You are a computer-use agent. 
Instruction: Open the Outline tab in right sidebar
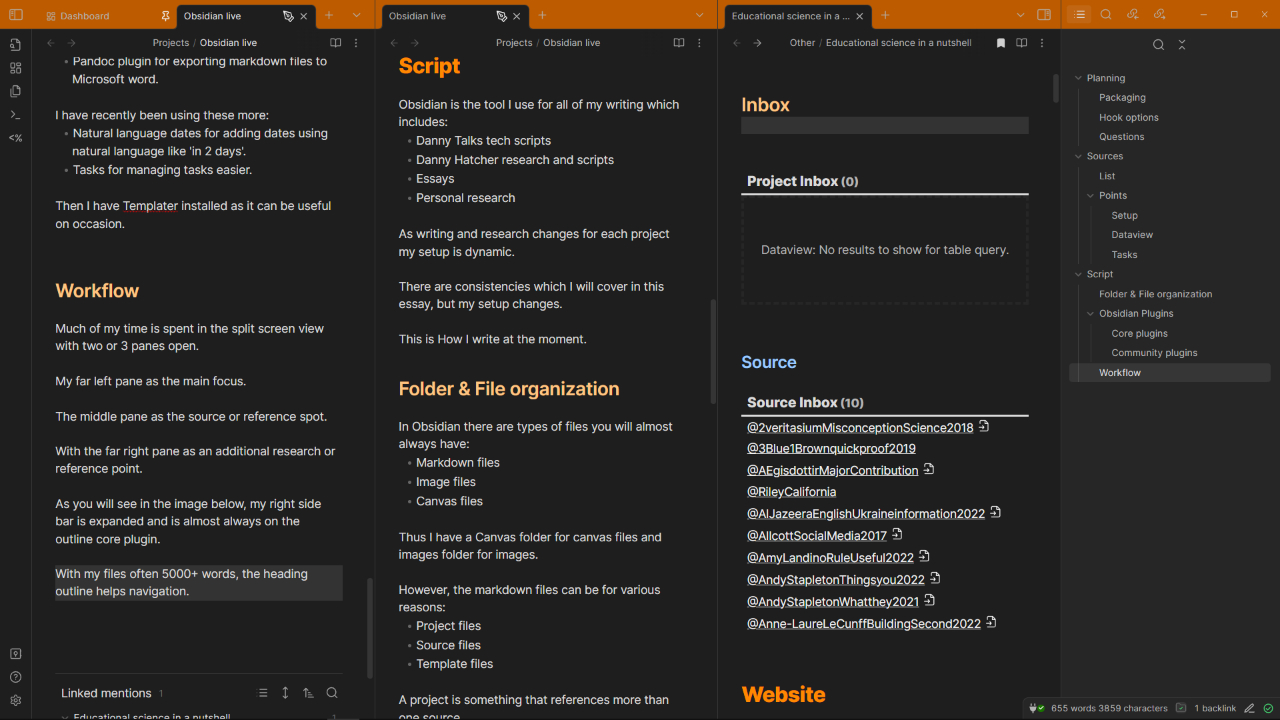pos(1079,15)
